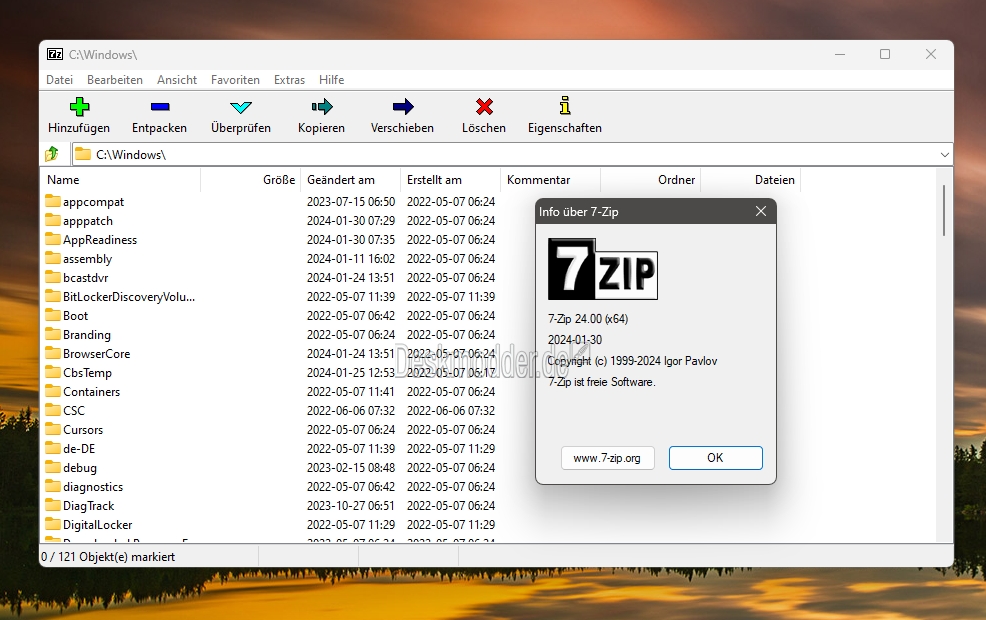Select the Boot folder icon
This screenshot has width=986, height=620.
(53, 315)
